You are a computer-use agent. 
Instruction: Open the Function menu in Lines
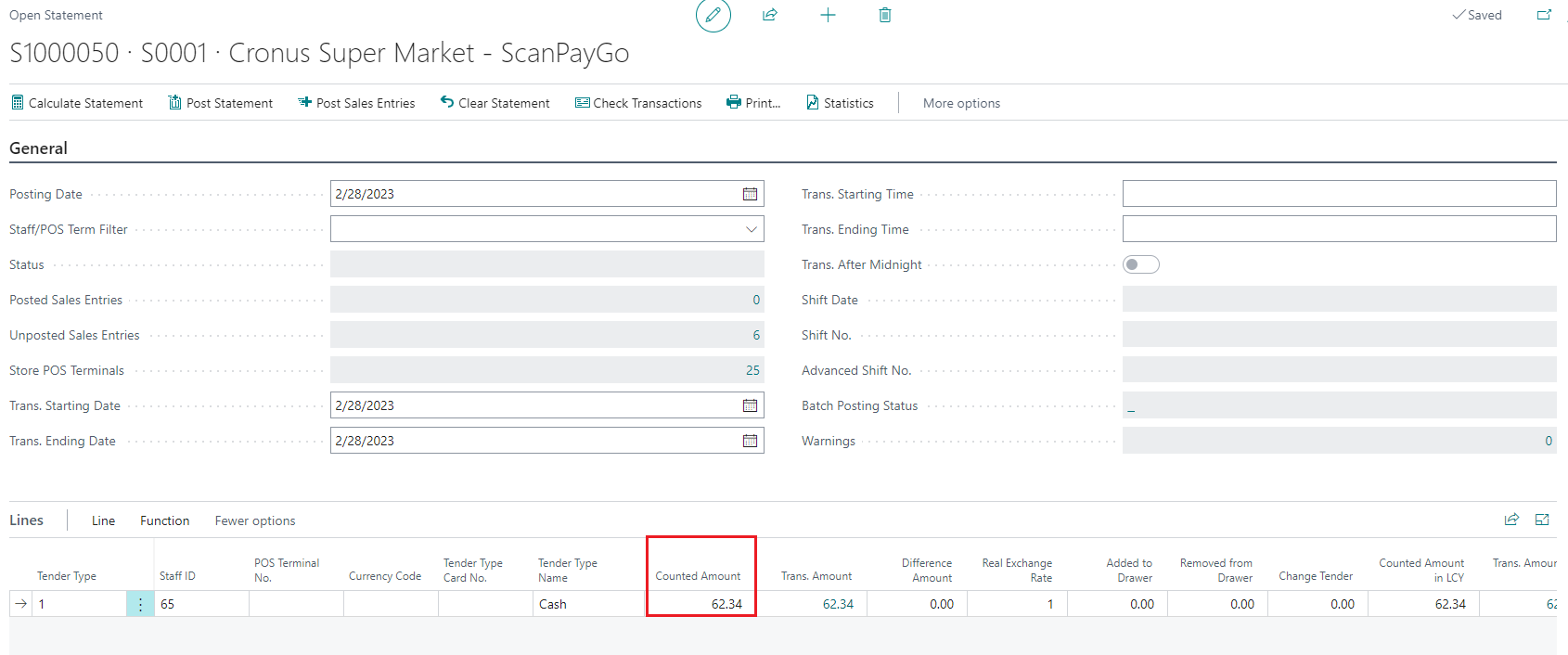tap(164, 520)
